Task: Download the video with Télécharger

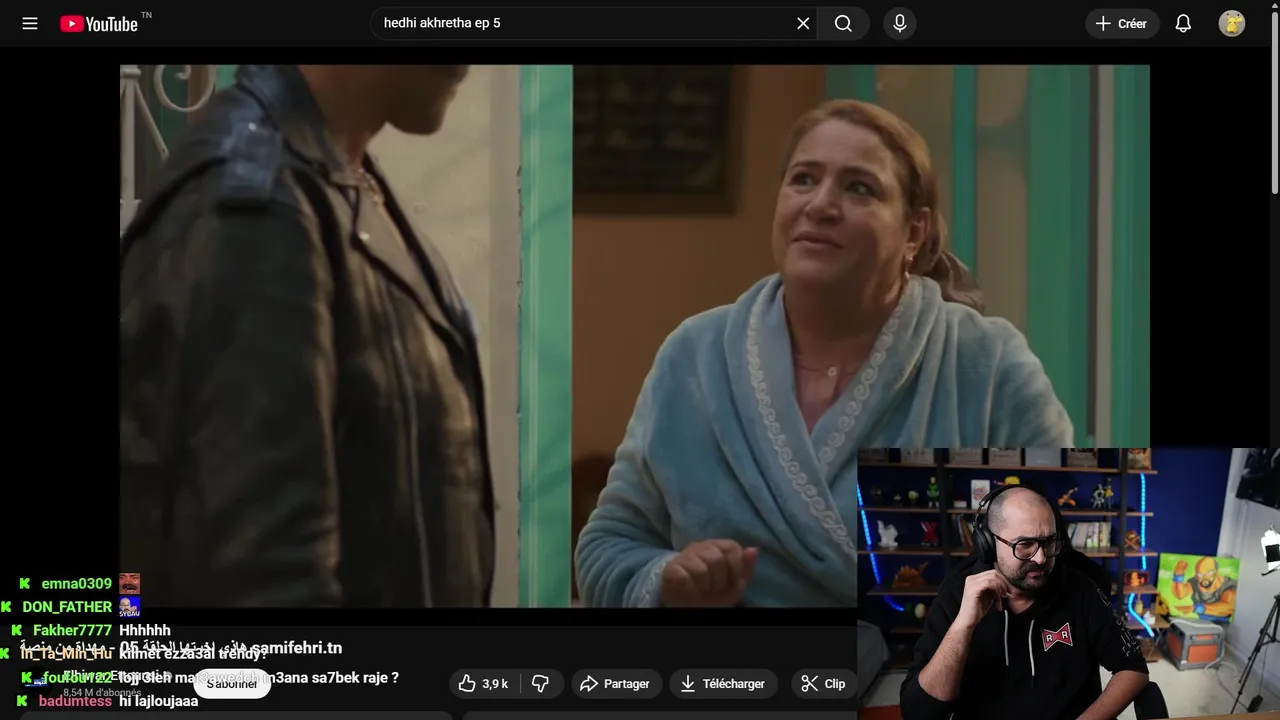Action: tap(722, 684)
